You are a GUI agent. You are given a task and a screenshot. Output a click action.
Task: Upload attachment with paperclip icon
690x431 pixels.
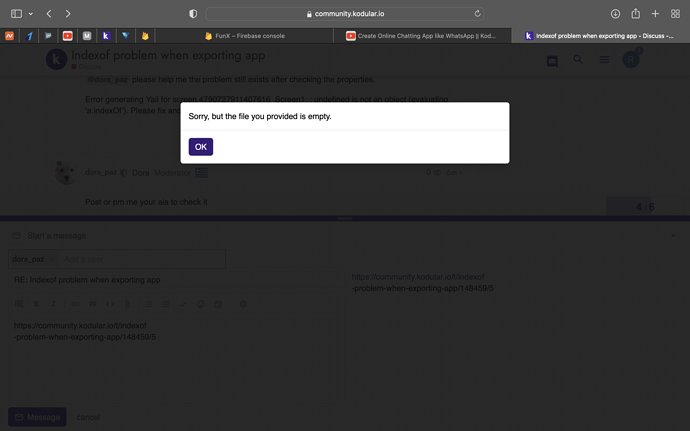click(127, 304)
